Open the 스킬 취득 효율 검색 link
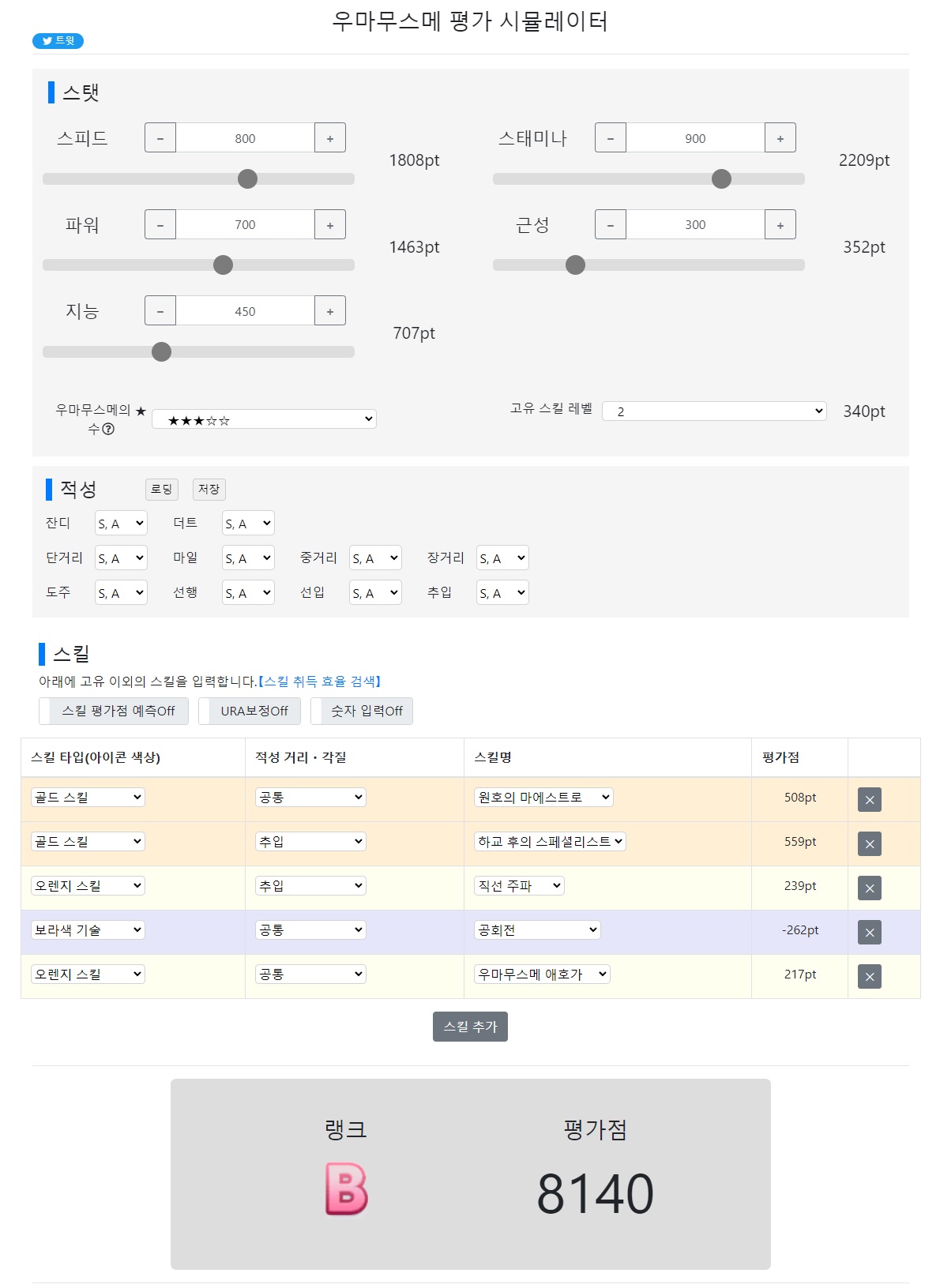 pyautogui.click(x=320, y=681)
